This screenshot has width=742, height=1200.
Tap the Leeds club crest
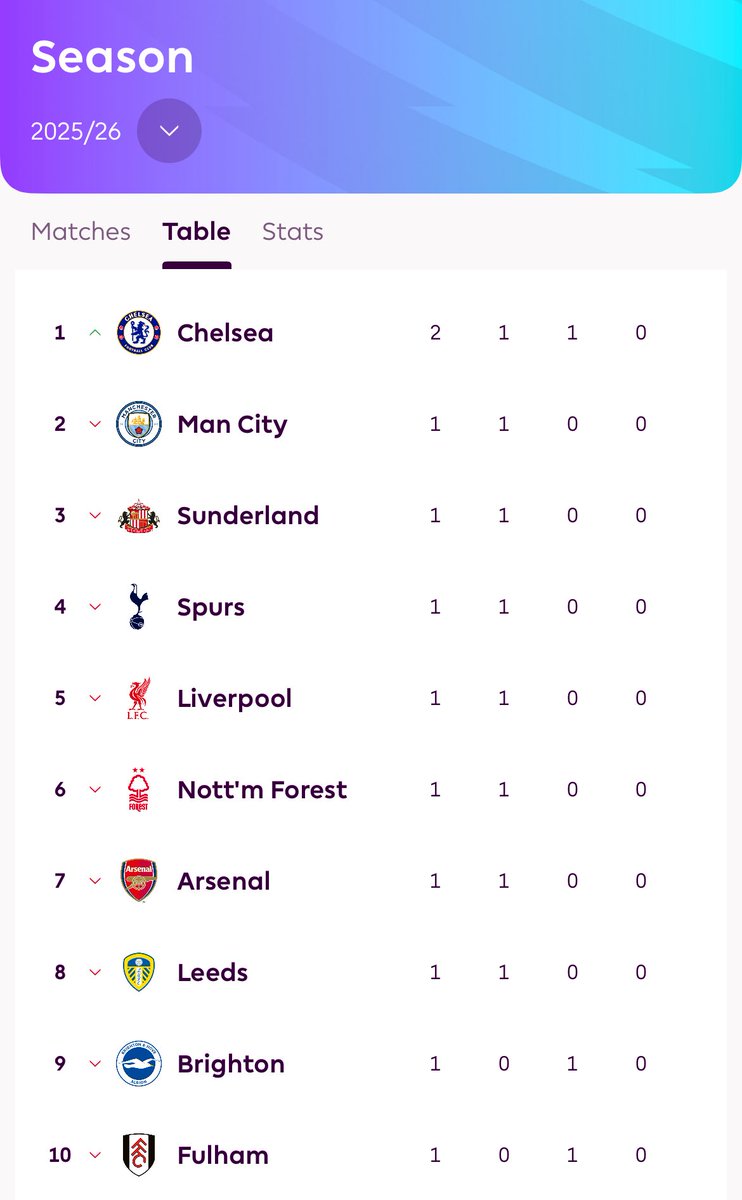(x=138, y=972)
